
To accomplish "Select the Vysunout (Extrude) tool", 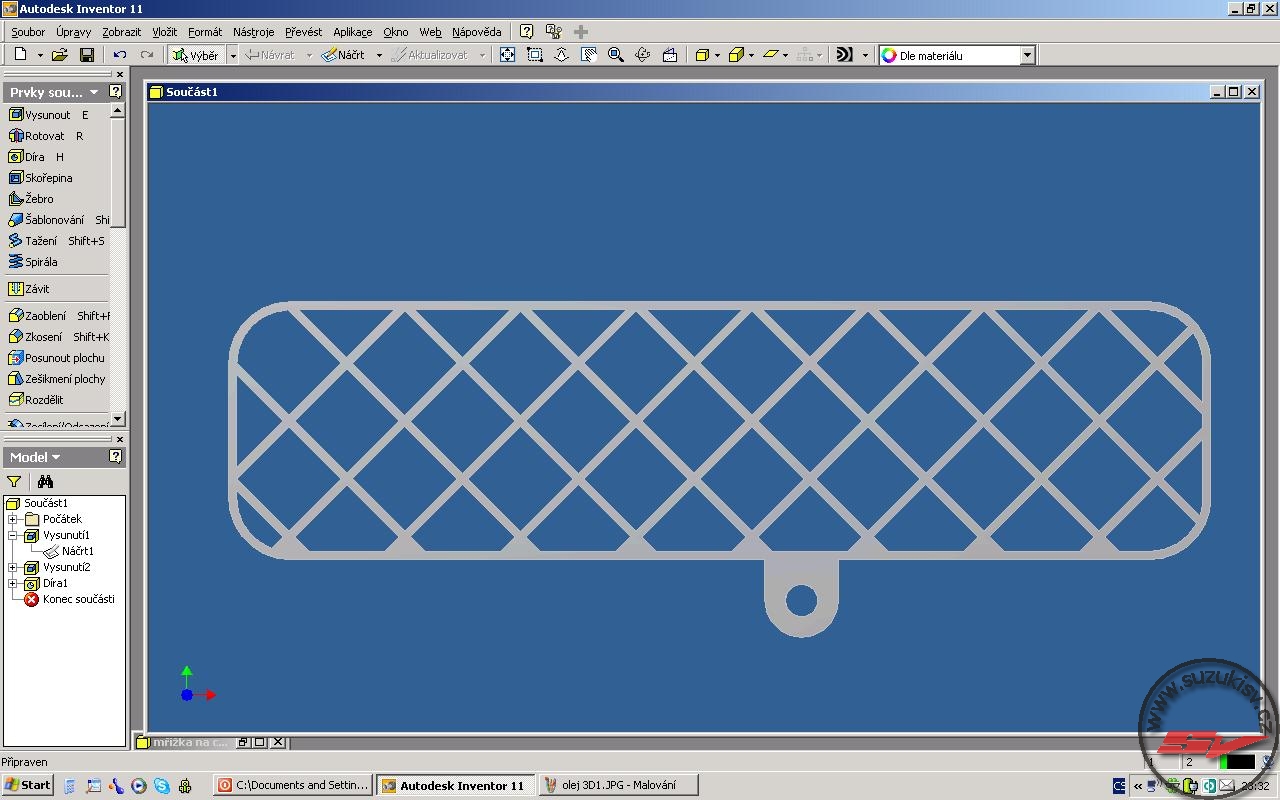I will [47, 115].
